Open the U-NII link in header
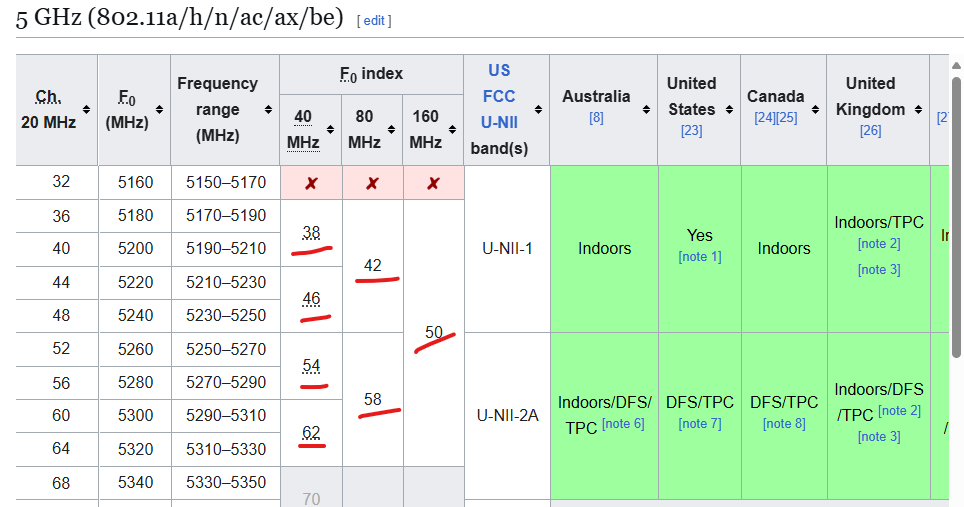Screen dimensions: 964x507 [499, 122]
